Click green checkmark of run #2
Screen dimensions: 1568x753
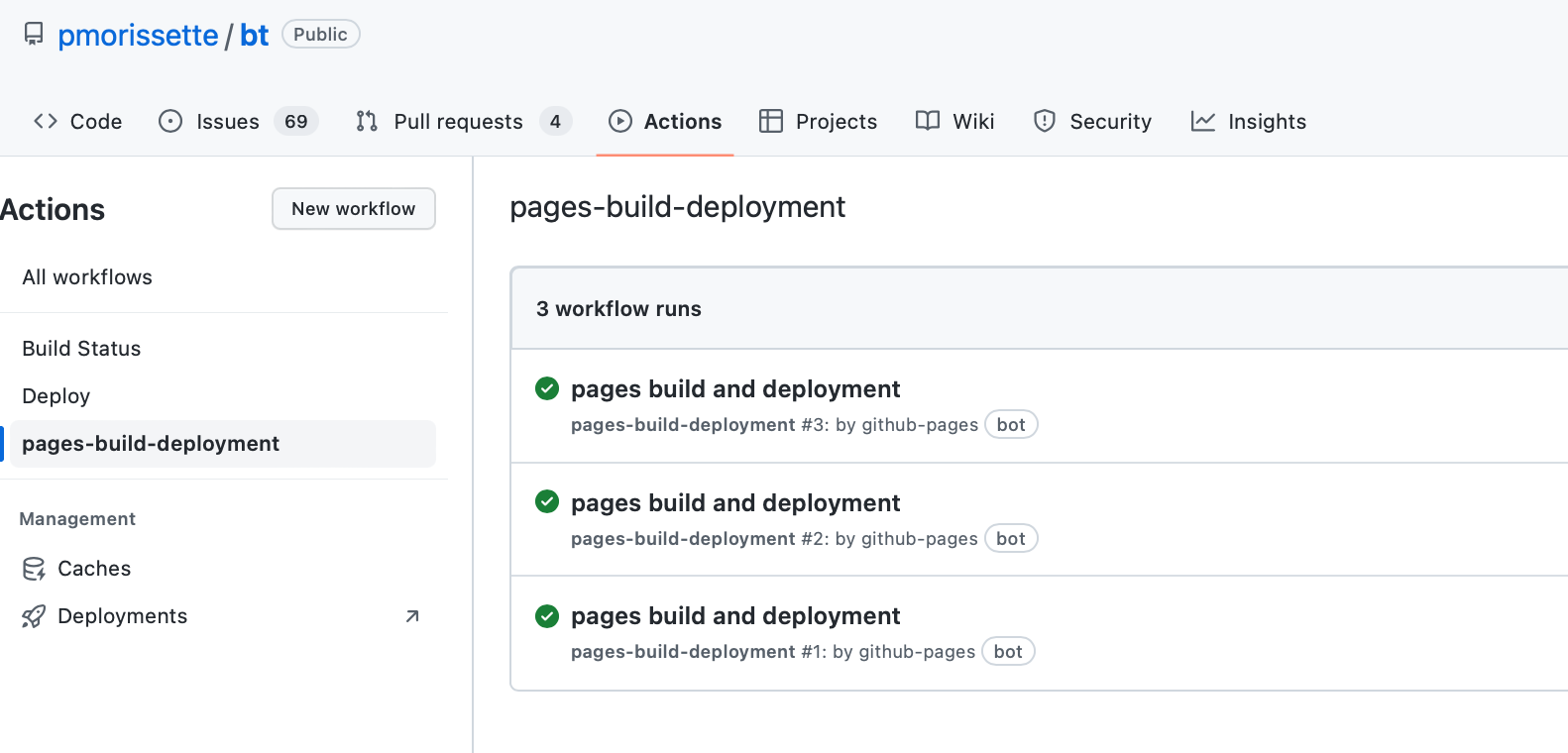[547, 502]
